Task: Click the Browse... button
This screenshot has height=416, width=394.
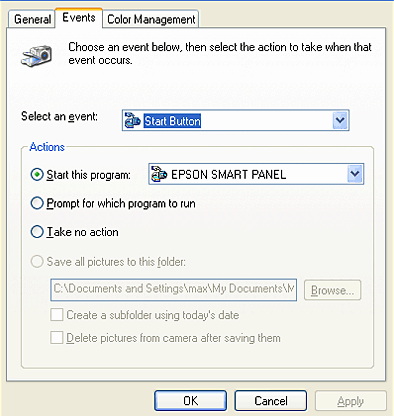Action: click(x=332, y=290)
